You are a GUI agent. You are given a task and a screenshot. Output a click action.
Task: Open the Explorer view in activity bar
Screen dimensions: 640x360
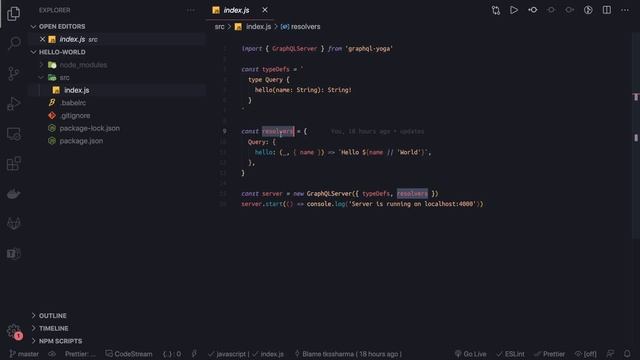[x=13, y=14]
